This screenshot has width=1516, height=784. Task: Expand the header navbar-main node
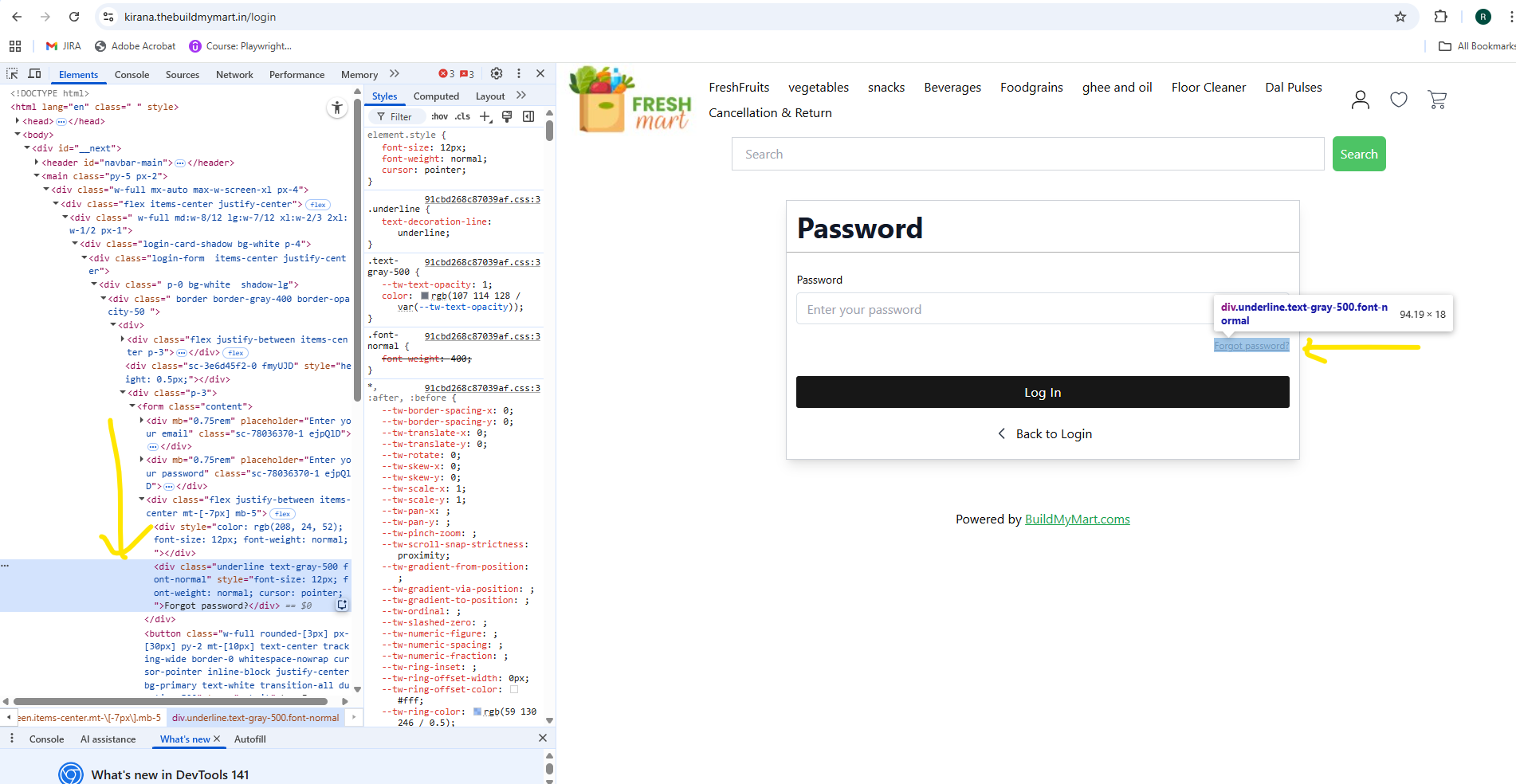pyautogui.click(x=37, y=163)
